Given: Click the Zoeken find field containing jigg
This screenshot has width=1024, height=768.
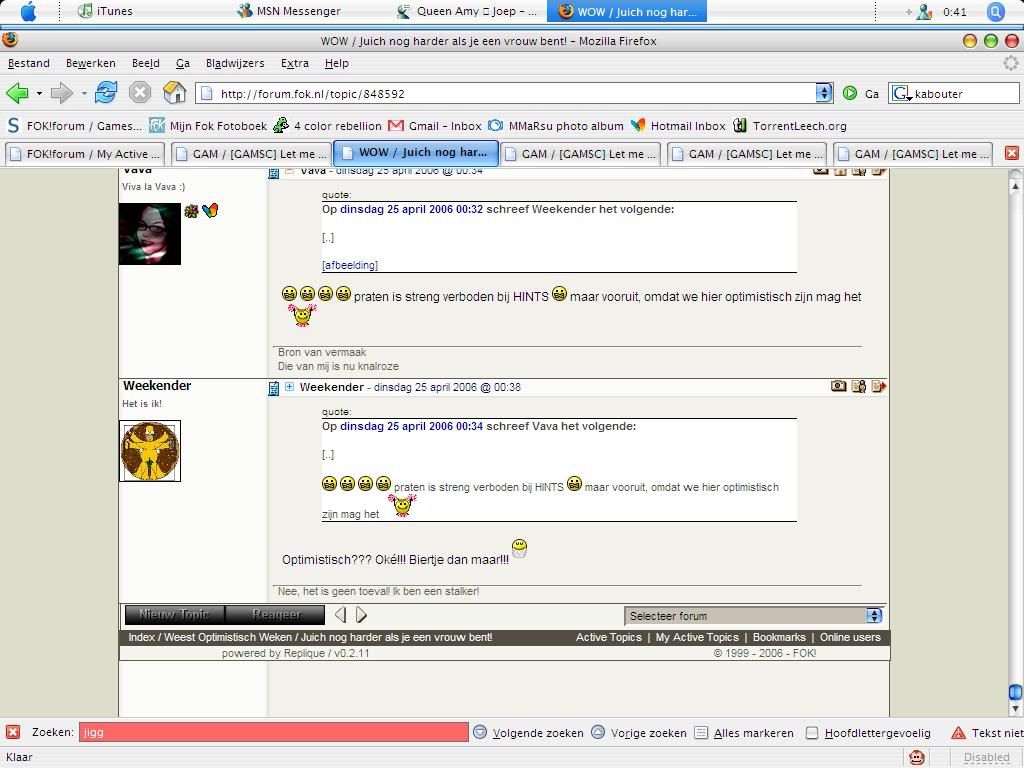Looking at the screenshot, I should tap(274, 732).
